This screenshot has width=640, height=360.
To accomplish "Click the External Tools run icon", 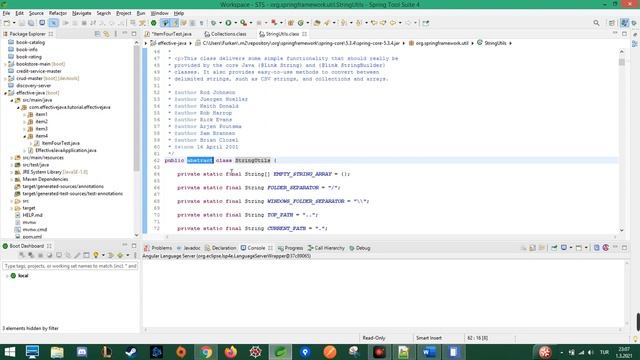I will click(x=244, y=23).
